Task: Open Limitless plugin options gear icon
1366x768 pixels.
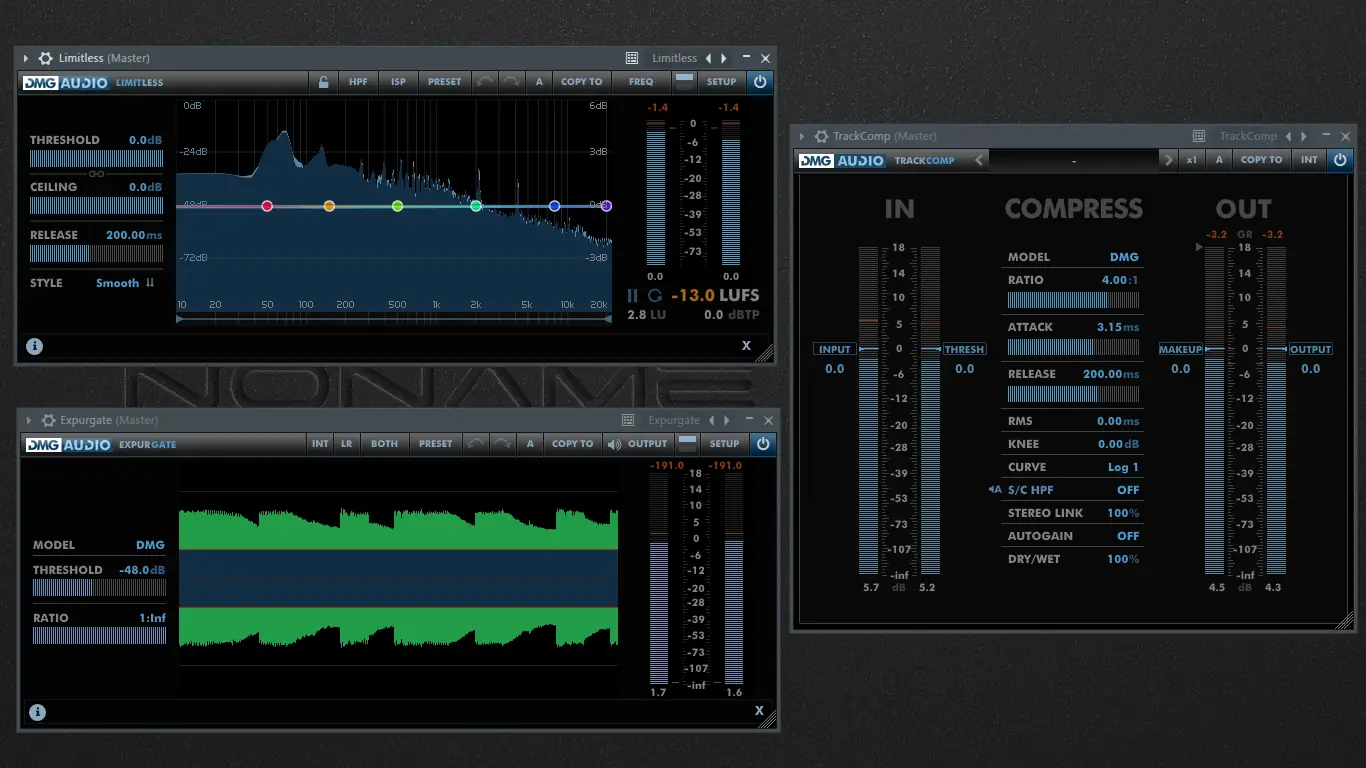Action: (x=45, y=58)
